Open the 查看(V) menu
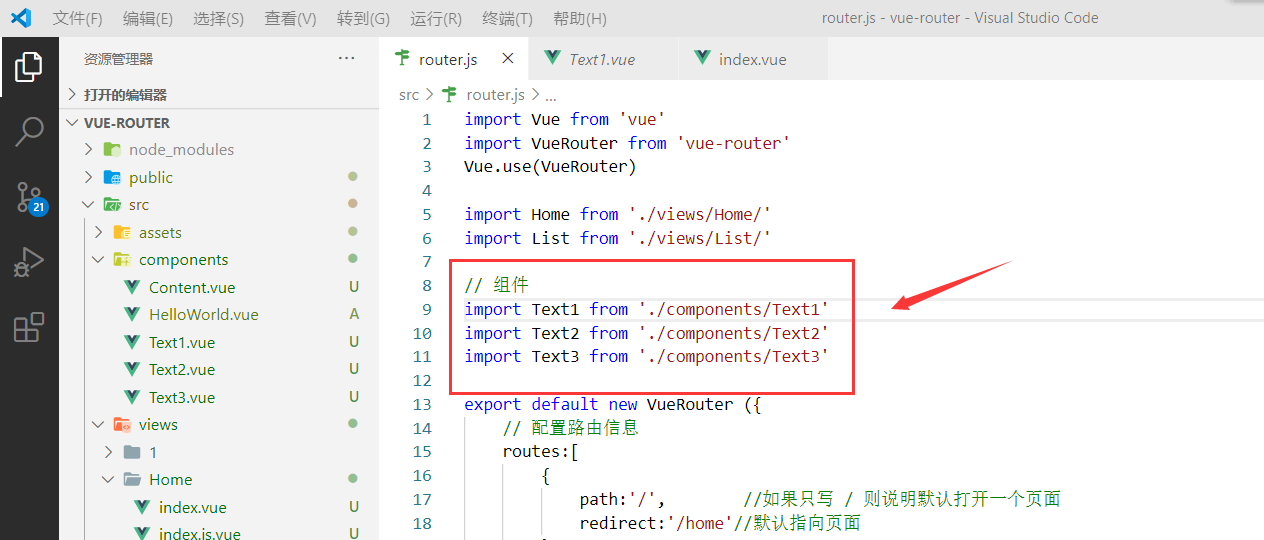 tap(291, 18)
